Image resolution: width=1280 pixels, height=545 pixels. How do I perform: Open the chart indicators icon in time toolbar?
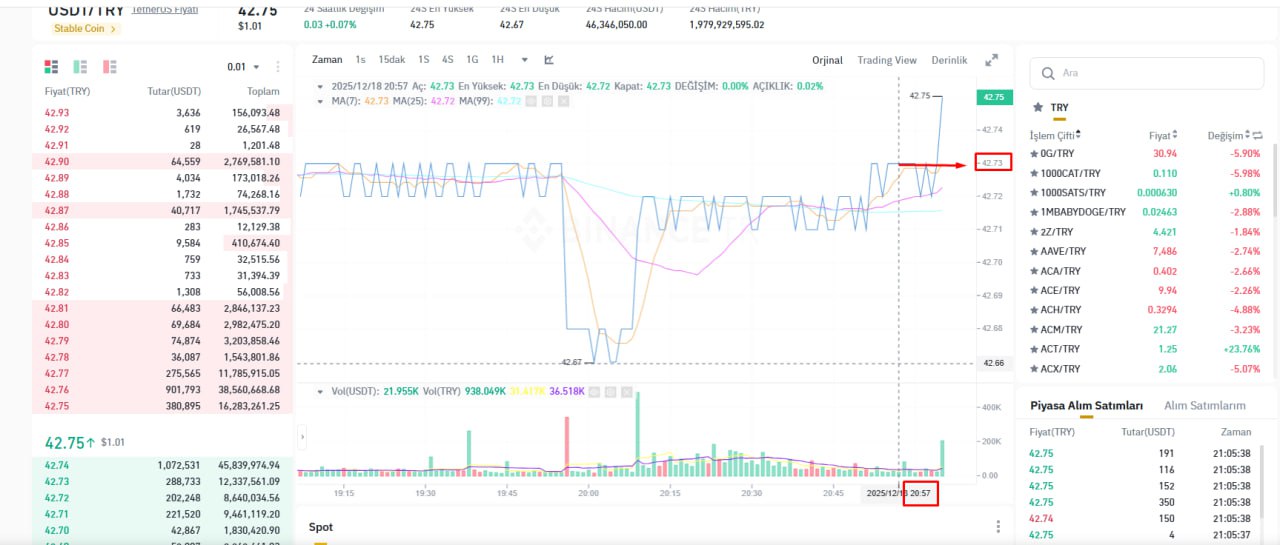tap(549, 60)
